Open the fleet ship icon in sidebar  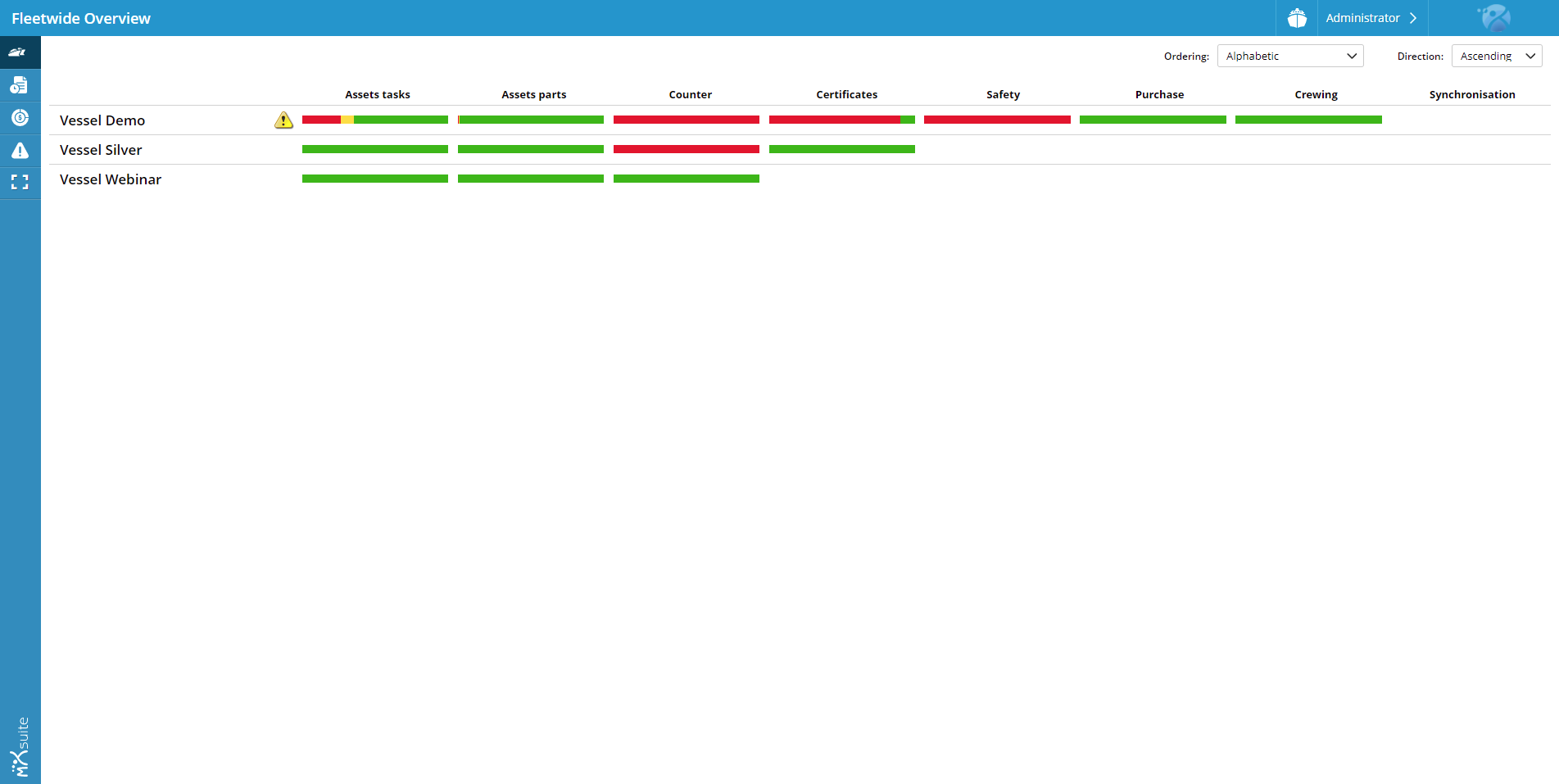[x=20, y=52]
